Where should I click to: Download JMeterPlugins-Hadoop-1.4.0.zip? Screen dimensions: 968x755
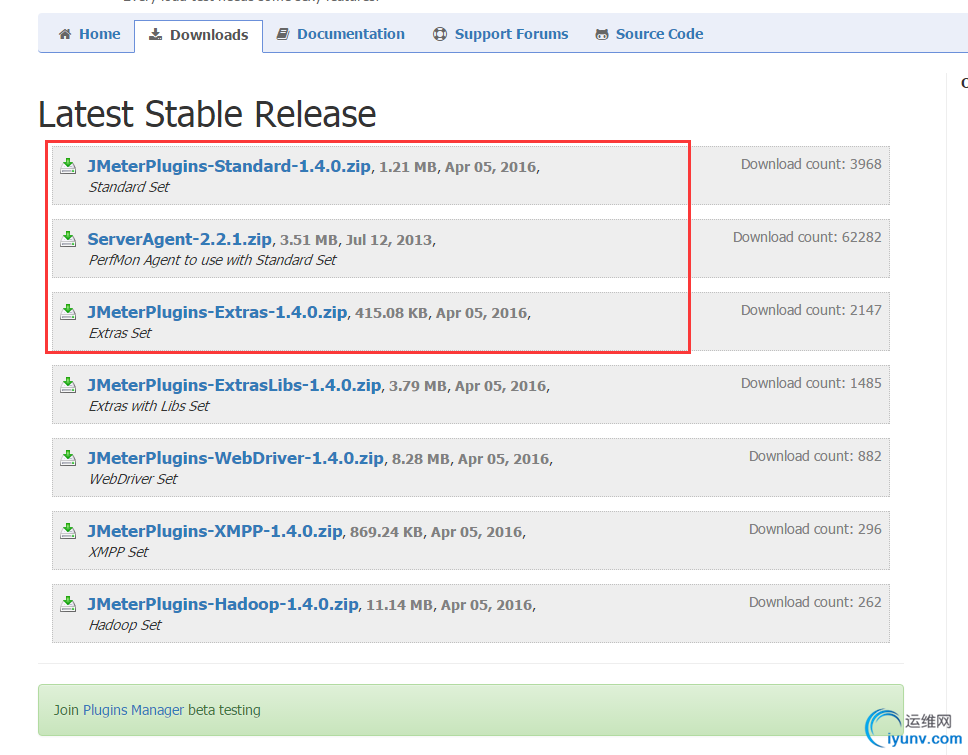tap(223, 604)
